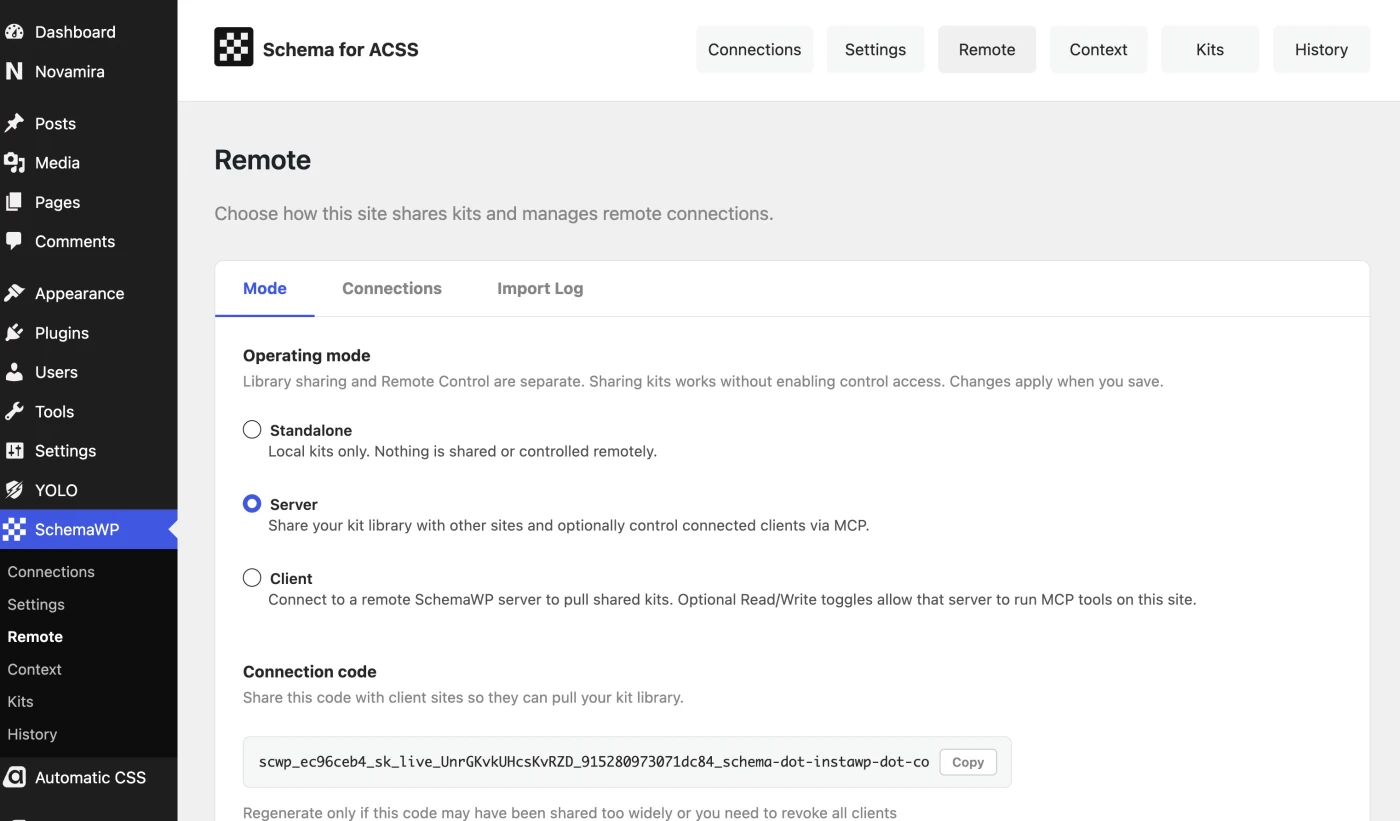Click the "Operating mode" section heading
The width and height of the screenshot is (1400, 821).
coord(307,355)
